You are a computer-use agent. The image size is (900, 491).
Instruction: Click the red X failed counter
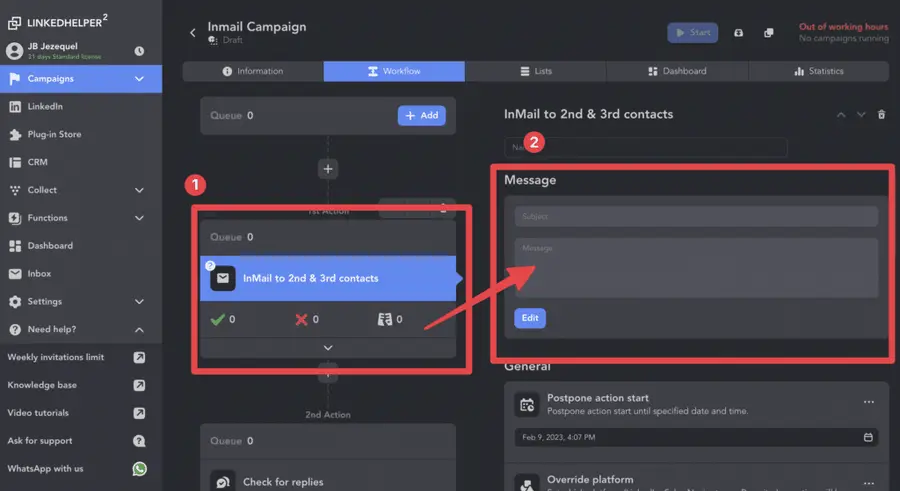click(307, 319)
